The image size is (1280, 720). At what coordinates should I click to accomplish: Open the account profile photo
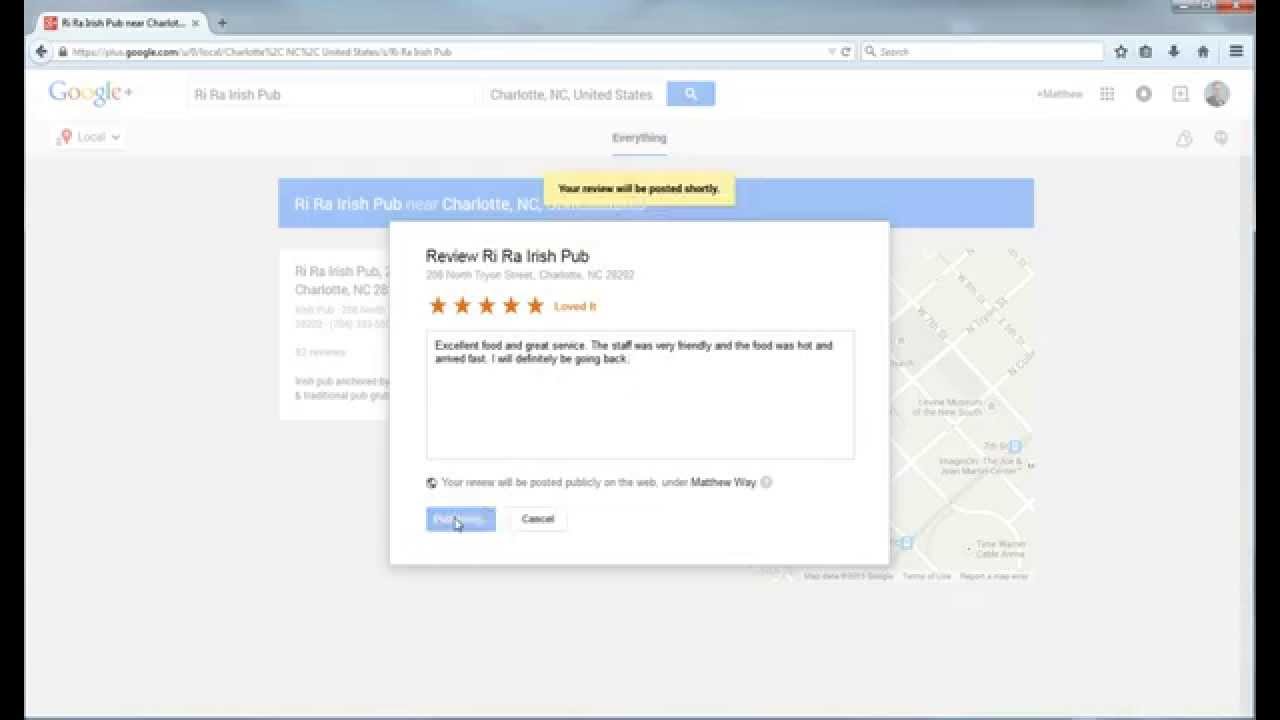coord(1217,94)
